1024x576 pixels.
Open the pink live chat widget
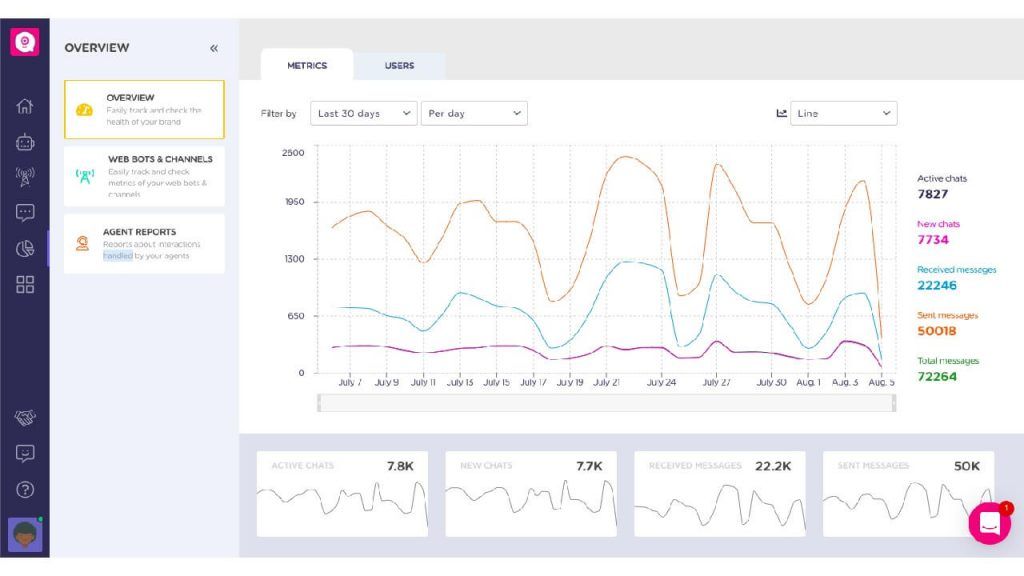[989, 523]
